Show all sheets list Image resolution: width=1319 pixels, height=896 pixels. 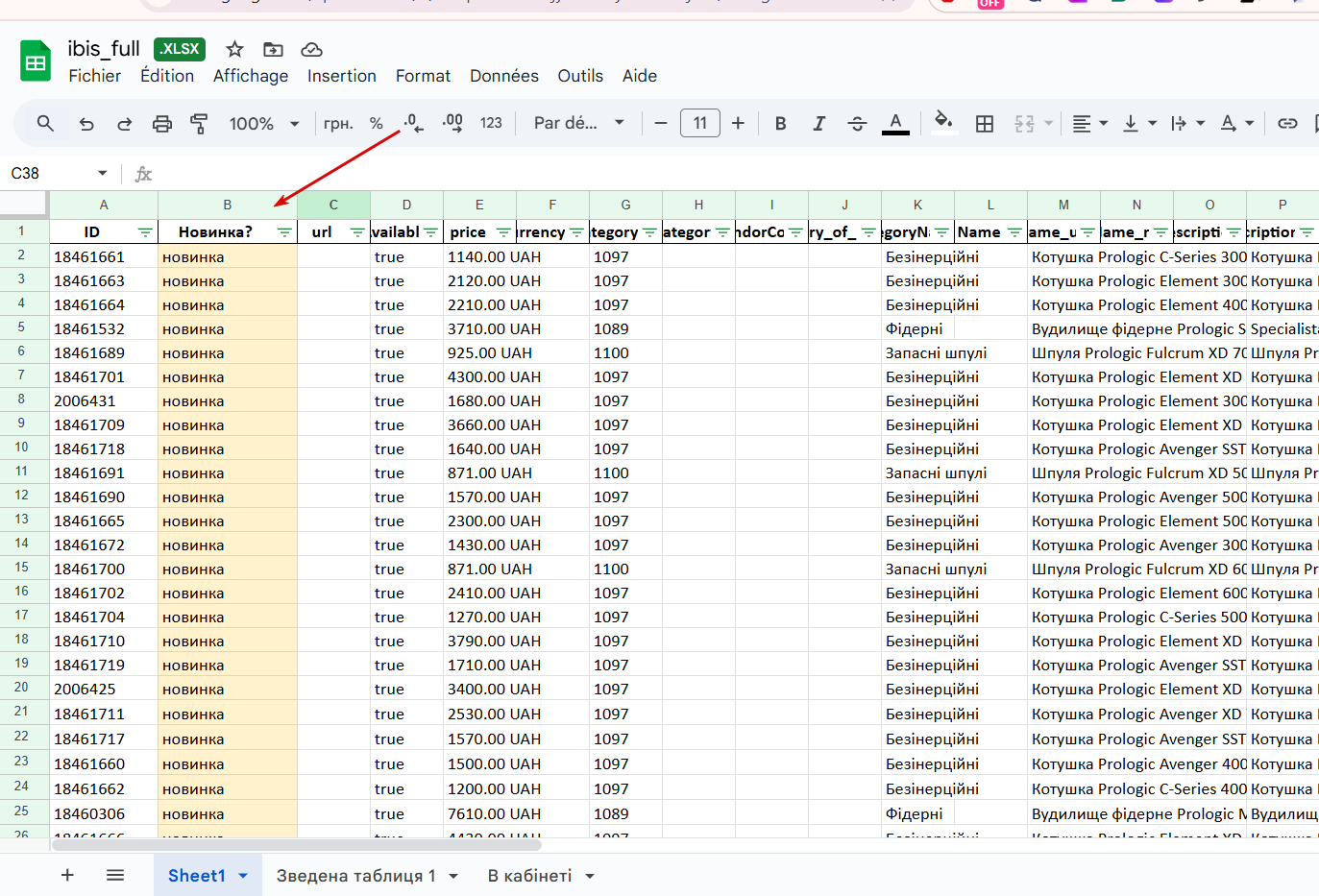[115, 875]
